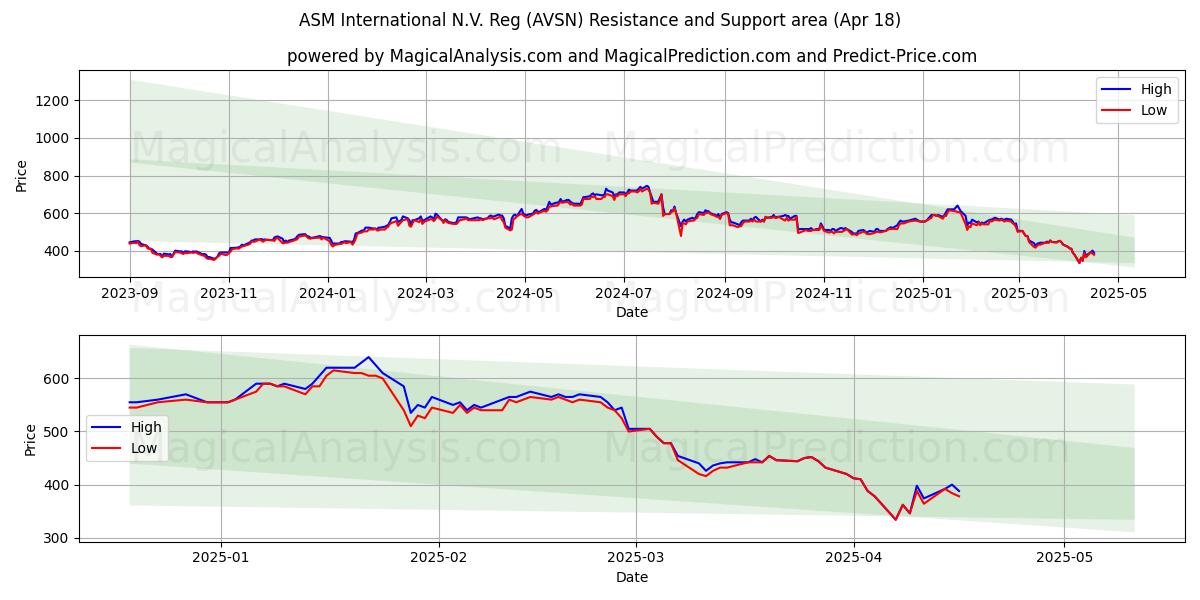
Task: Click the '2024-01' tick label on the top chart
Action: 328,292
